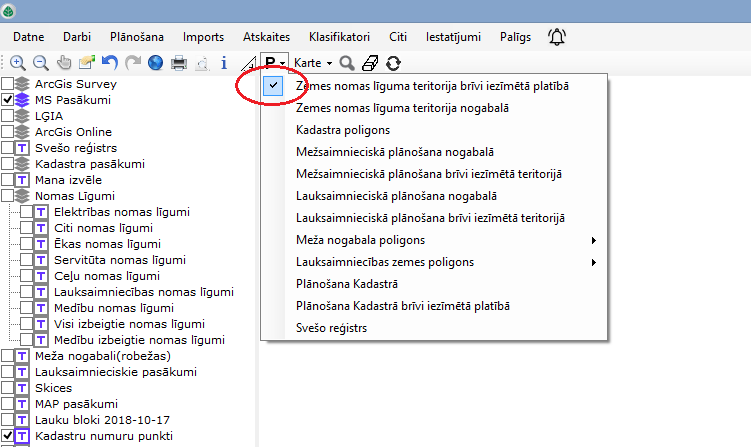Viewport: 751px width, 447px height.
Task: Activate the blue info identify tool
Action: (x=224, y=63)
